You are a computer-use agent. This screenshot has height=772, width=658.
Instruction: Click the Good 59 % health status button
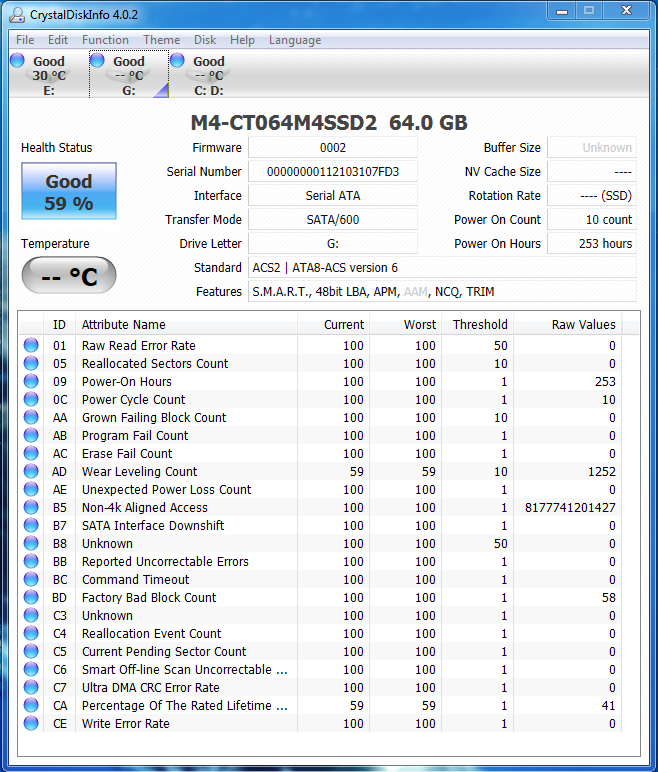coord(69,191)
